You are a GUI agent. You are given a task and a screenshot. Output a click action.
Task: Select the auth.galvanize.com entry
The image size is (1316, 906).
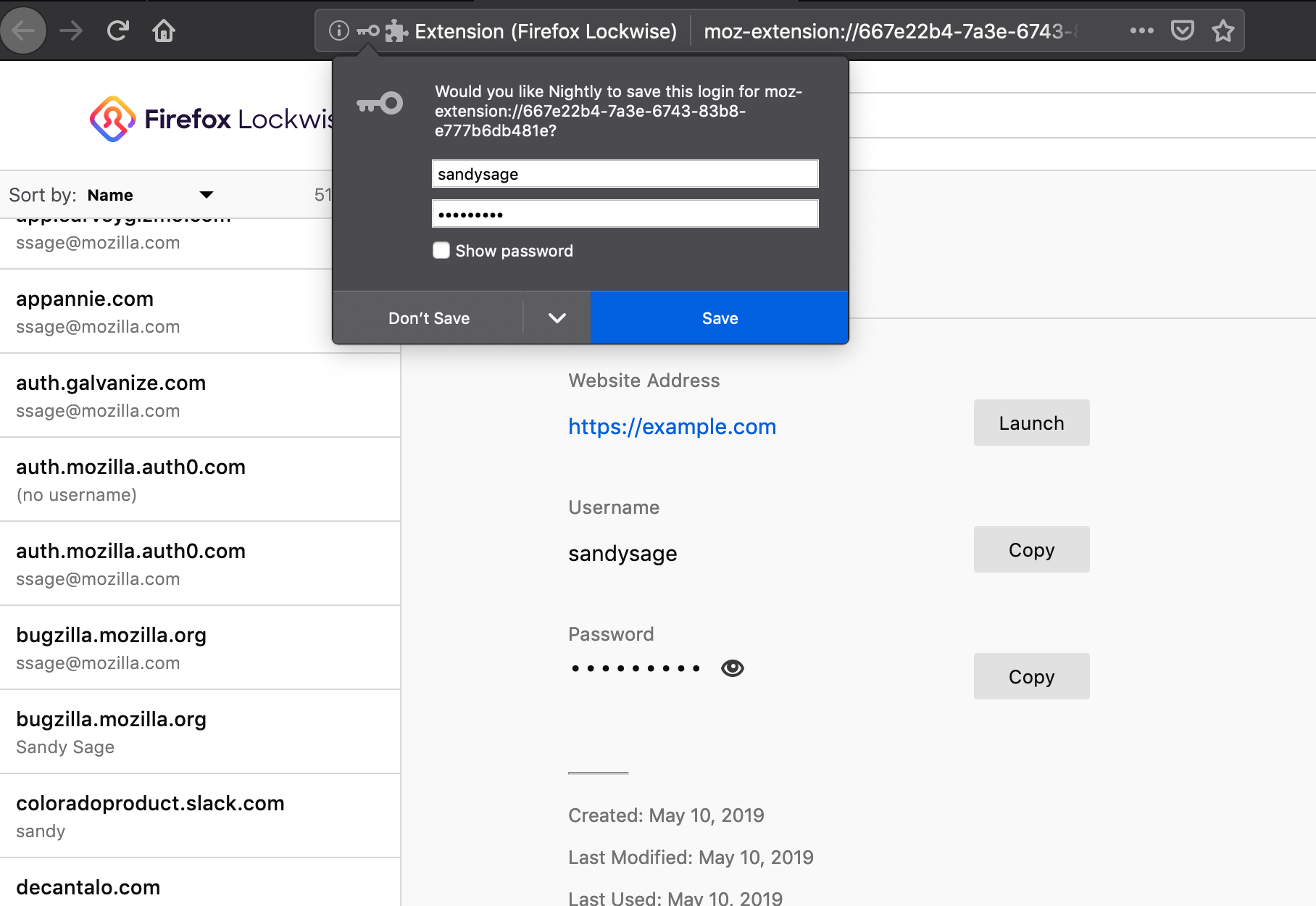point(200,396)
